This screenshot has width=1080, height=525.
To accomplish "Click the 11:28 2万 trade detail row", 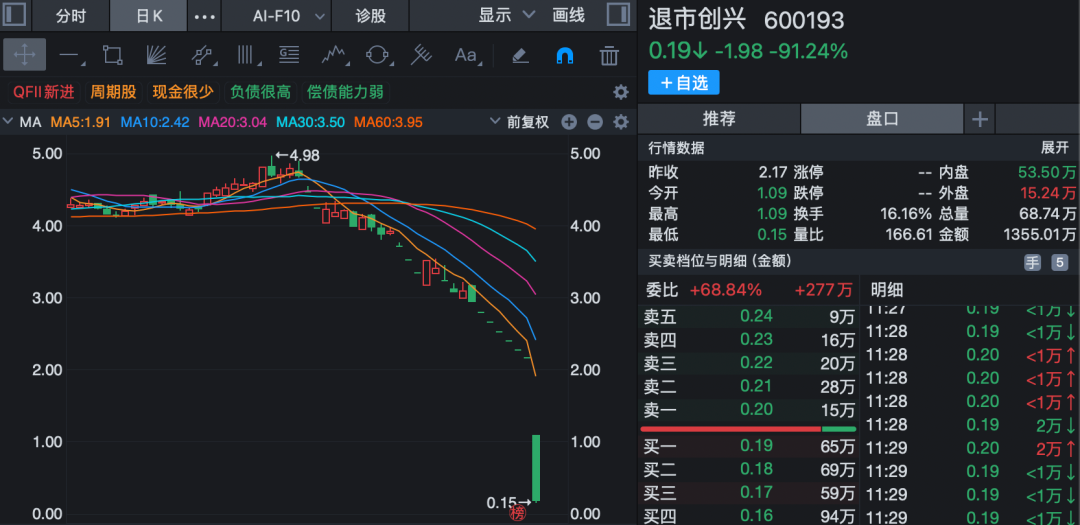I will (x=971, y=424).
